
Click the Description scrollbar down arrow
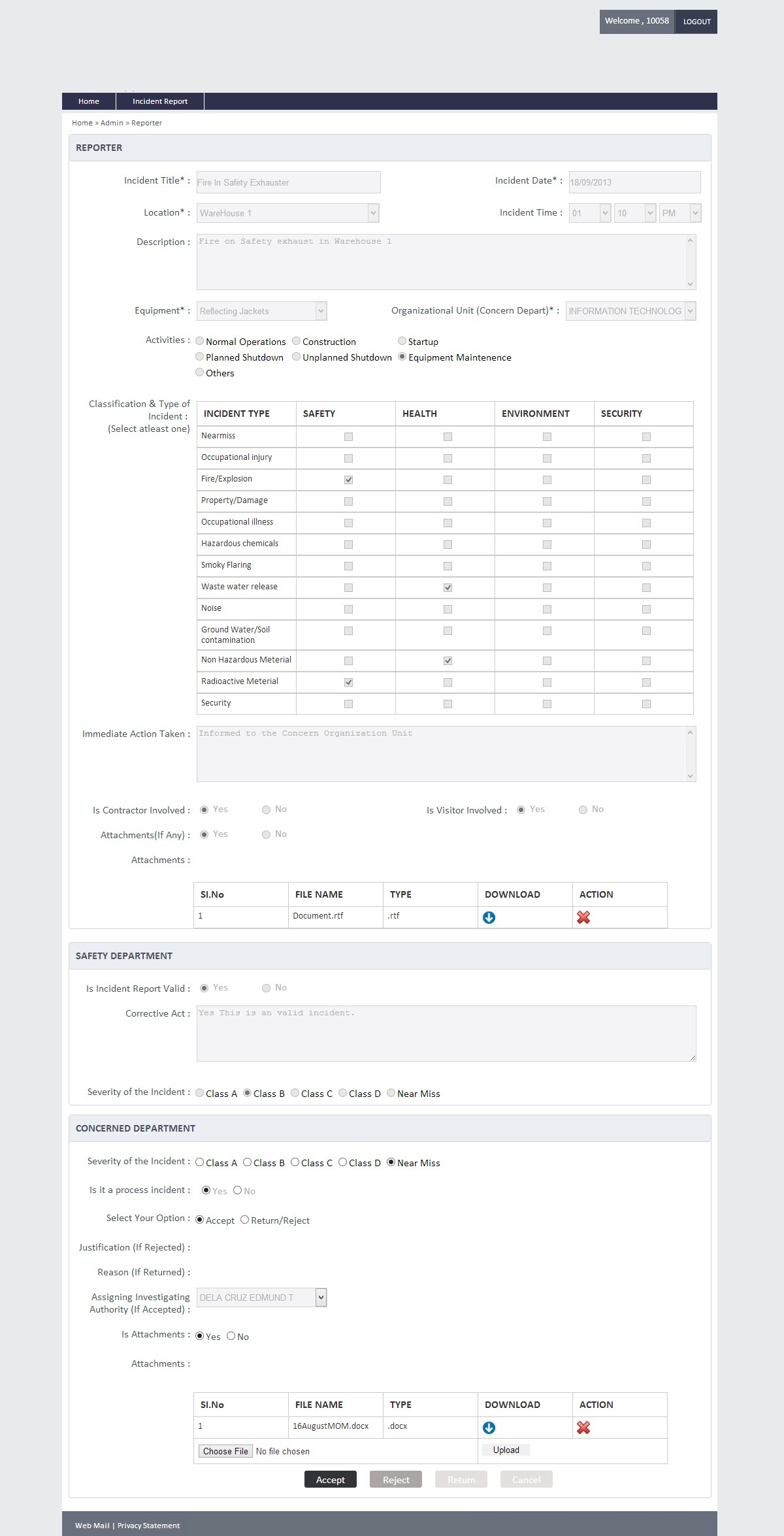(x=691, y=284)
